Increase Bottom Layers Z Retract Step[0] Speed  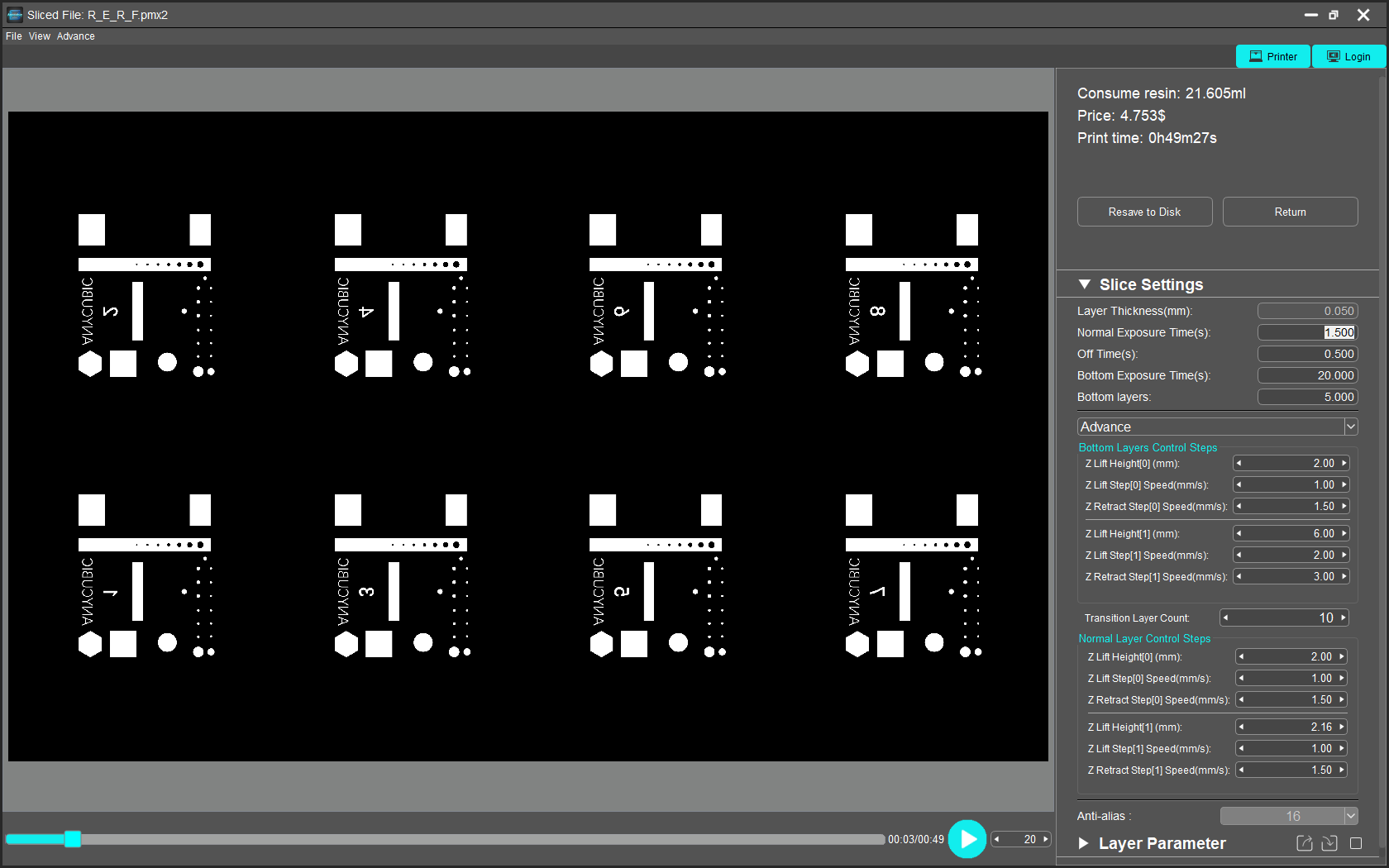[1344, 506]
